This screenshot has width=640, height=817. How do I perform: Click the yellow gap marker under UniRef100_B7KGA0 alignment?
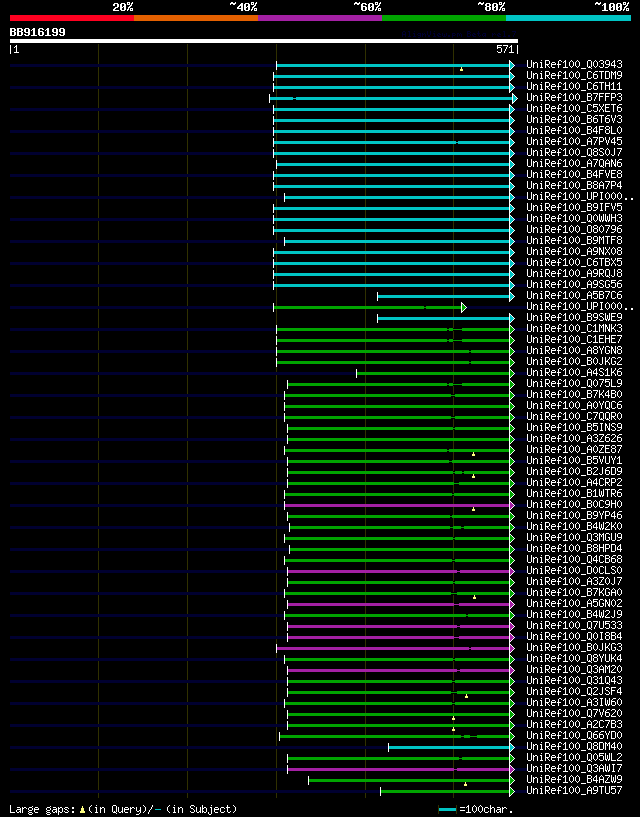[x=474, y=597]
